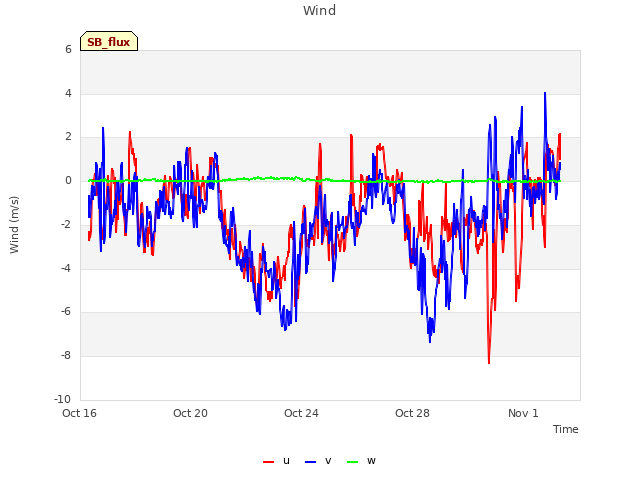Click the red u legend color marker
Image resolution: width=640 pixels, height=480 pixels.
click(268, 462)
